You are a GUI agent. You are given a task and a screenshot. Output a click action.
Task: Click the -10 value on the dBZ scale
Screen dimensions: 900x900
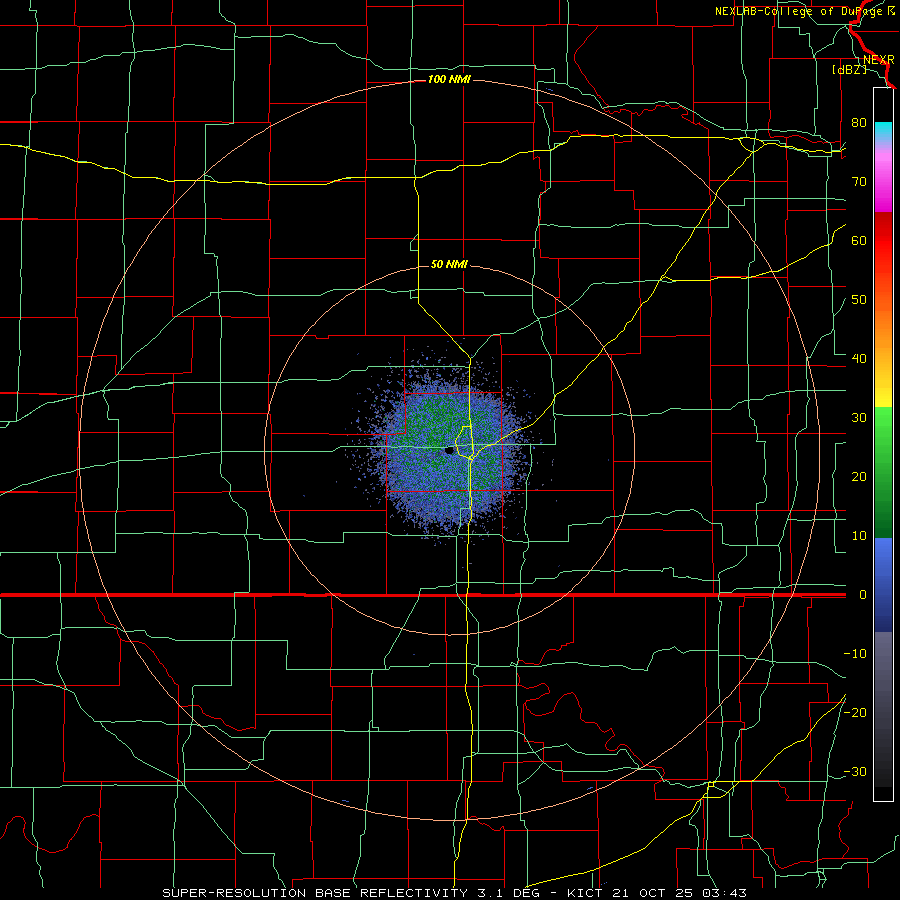[x=855, y=654]
